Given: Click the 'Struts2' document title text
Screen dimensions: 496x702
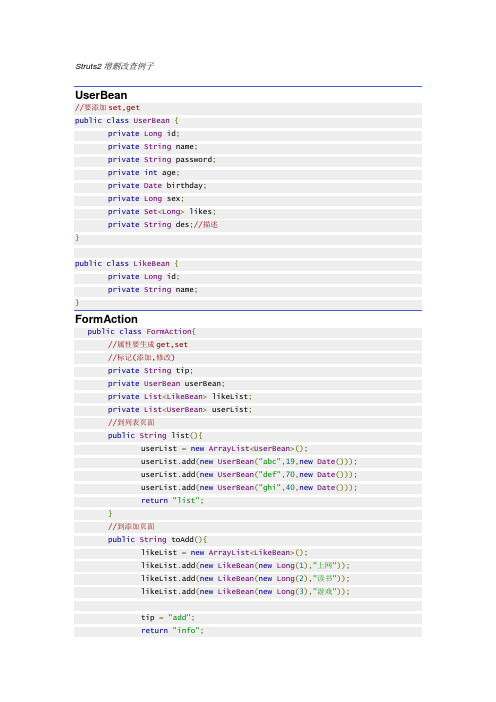Looking at the screenshot, I should pos(115,66).
